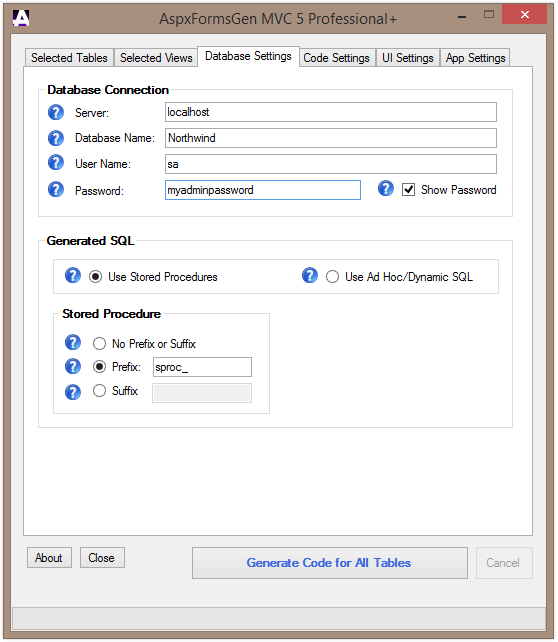Close the window with the red X
The height and width of the screenshot is (642, 558).
524,15
